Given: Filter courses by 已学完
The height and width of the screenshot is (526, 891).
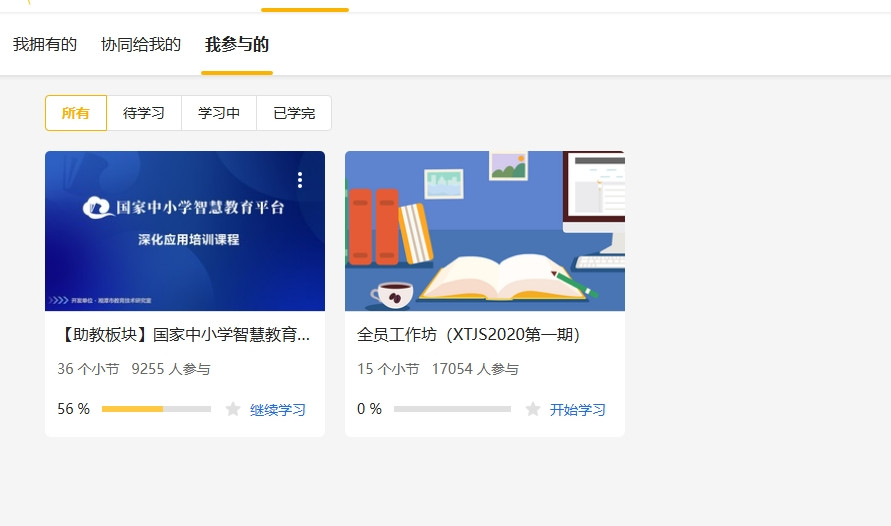Looking at the screenshot, I should [x=294, y=113].
